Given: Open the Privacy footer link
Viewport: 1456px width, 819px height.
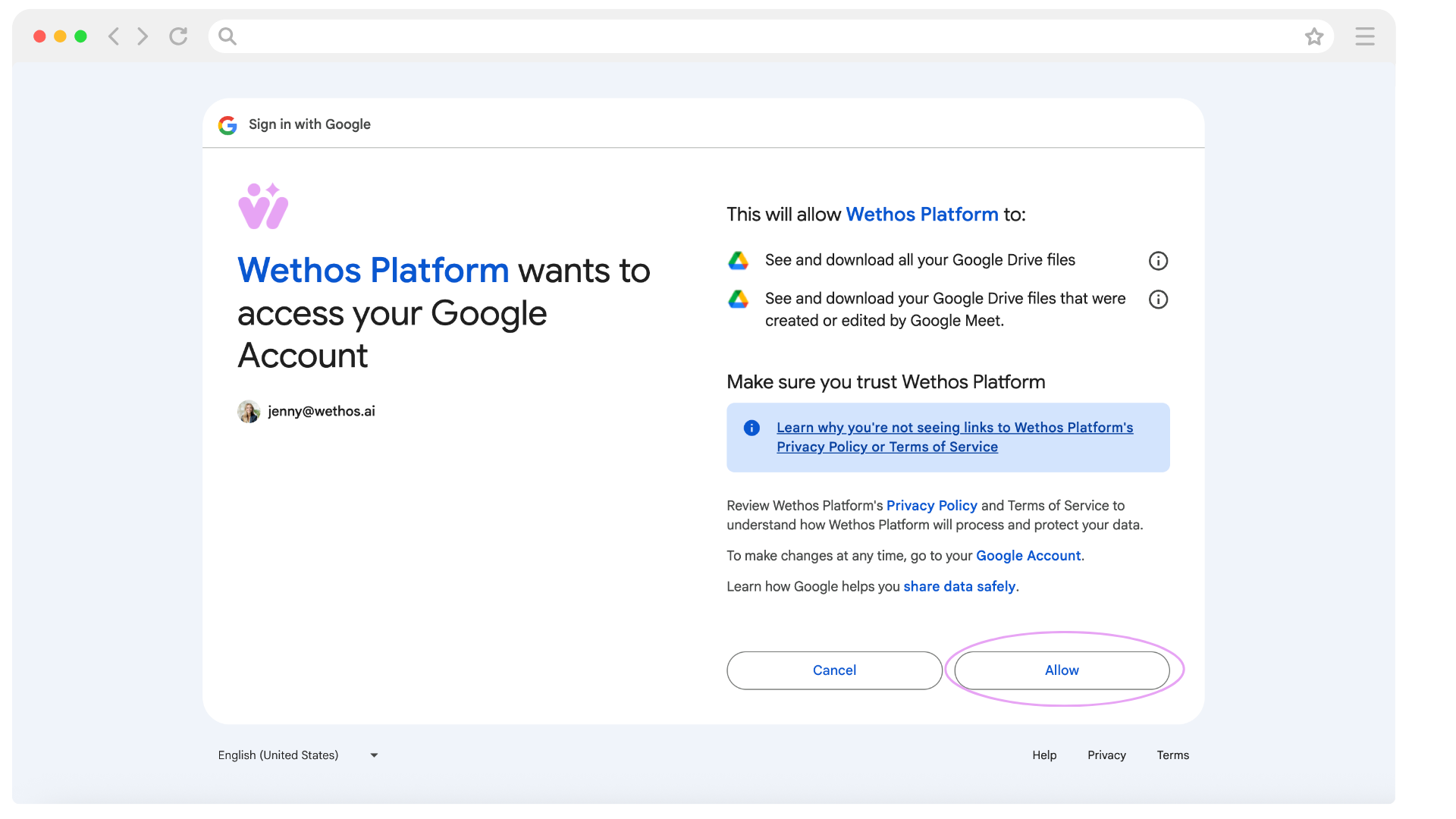Looking at the screenshot, I should click(x=1106, y=755).
